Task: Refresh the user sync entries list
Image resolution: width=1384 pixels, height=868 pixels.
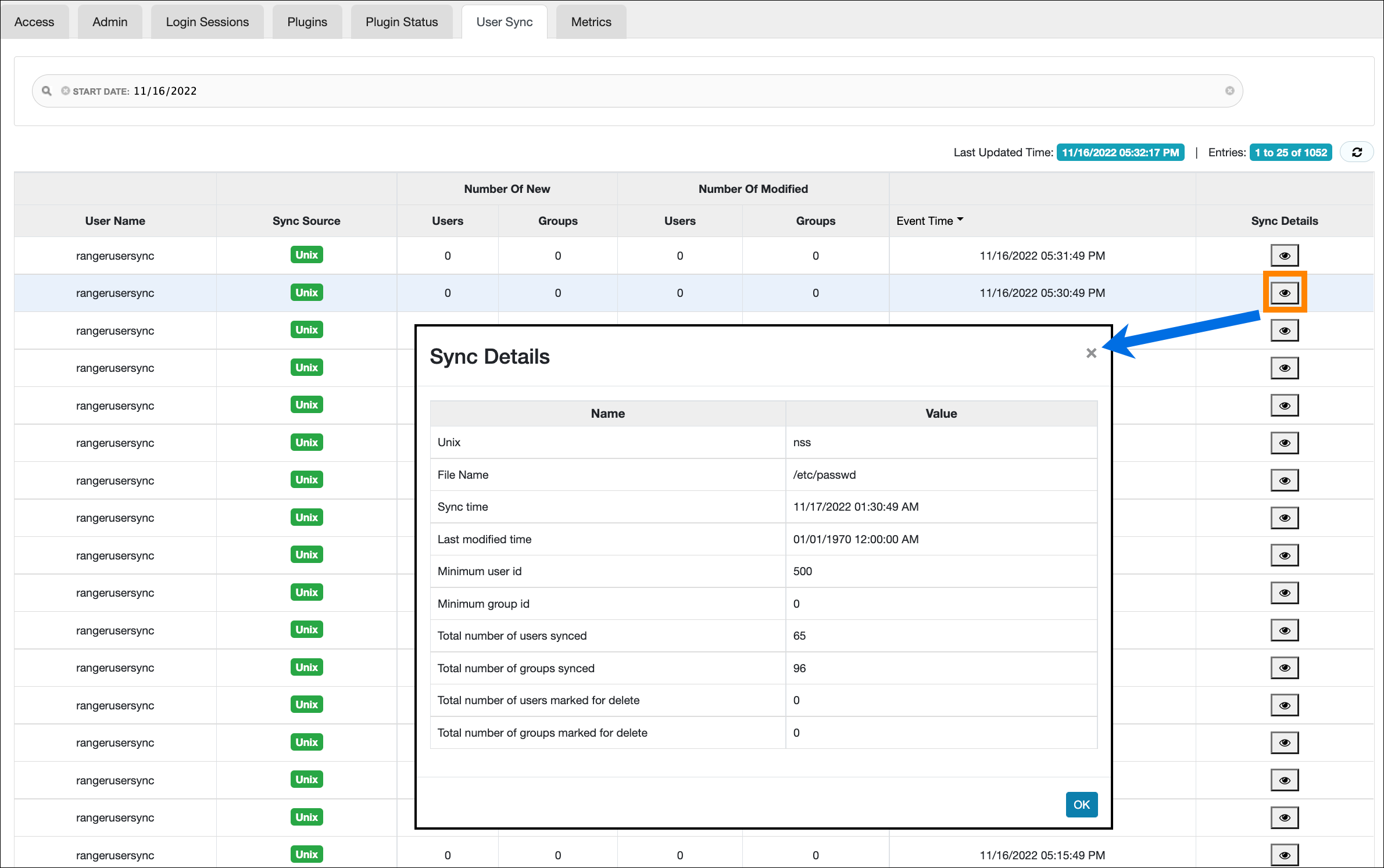Action: [1357, 152]
